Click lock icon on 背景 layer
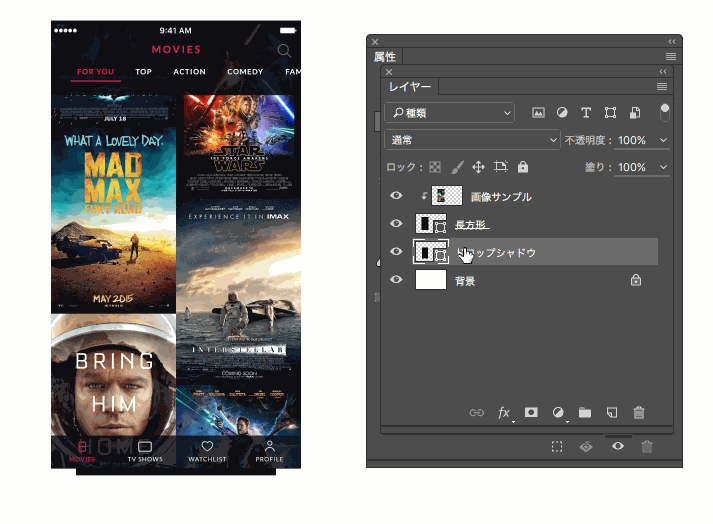 (636, 280)
